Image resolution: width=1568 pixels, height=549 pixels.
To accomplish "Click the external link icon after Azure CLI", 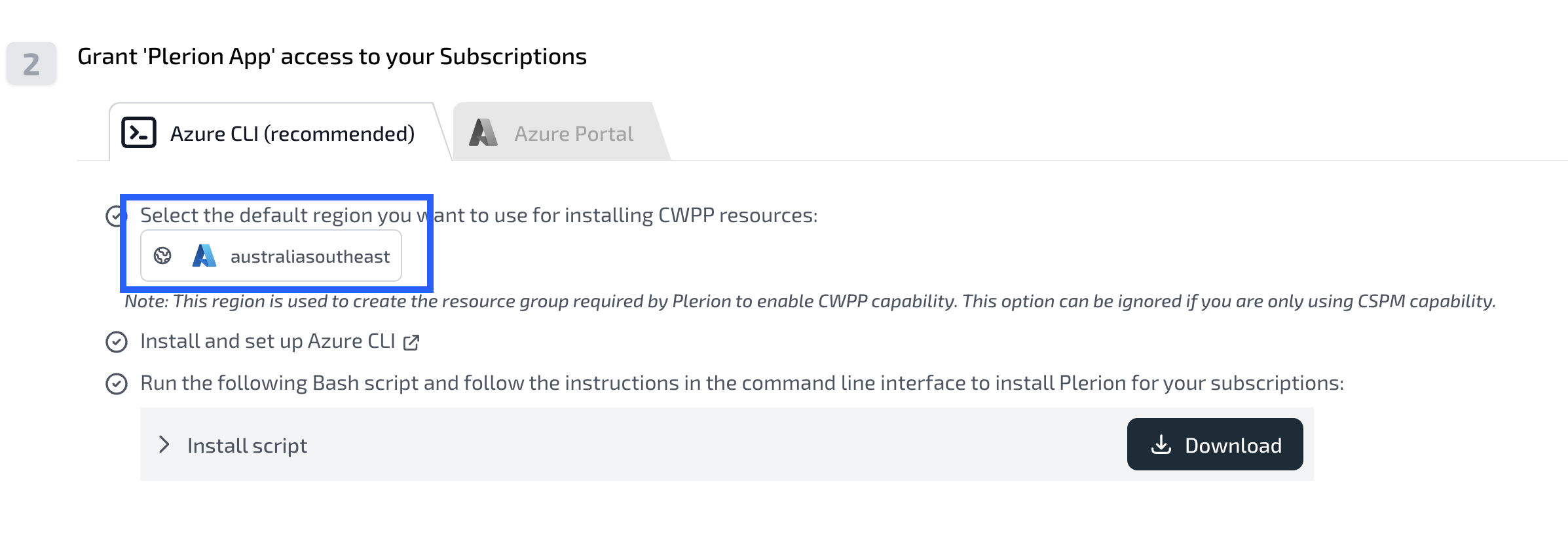I will point(411,342).
